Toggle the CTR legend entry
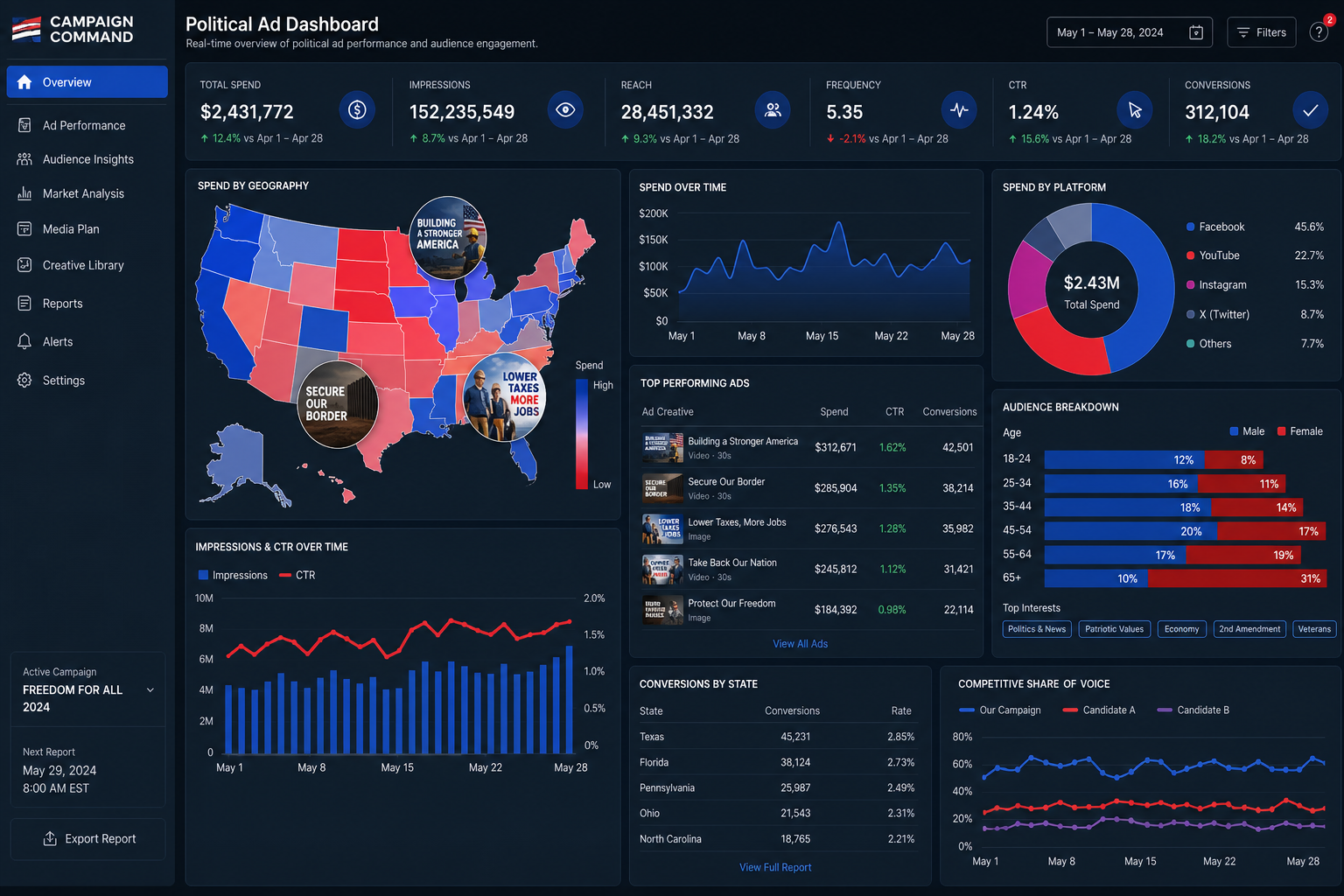Image resolution: width=1344 pixels, height=896 pixels. (297, 575)
